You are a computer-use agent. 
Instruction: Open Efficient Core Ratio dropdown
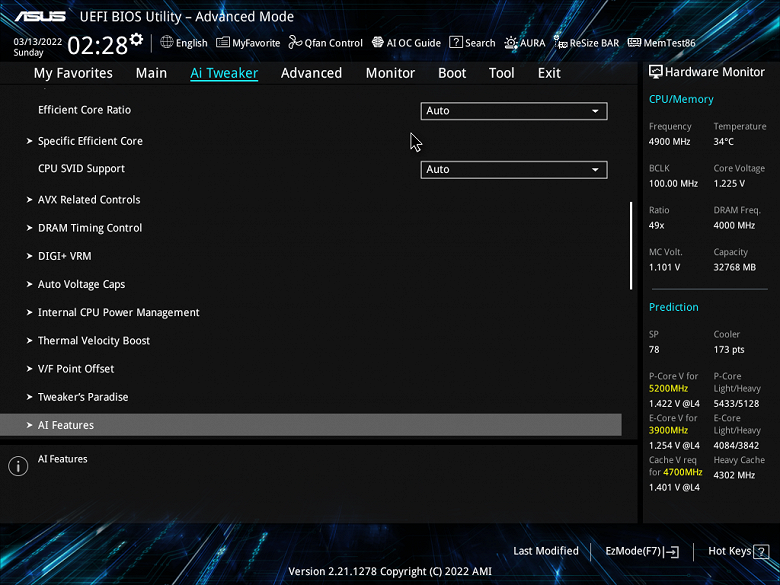(514, 111)
